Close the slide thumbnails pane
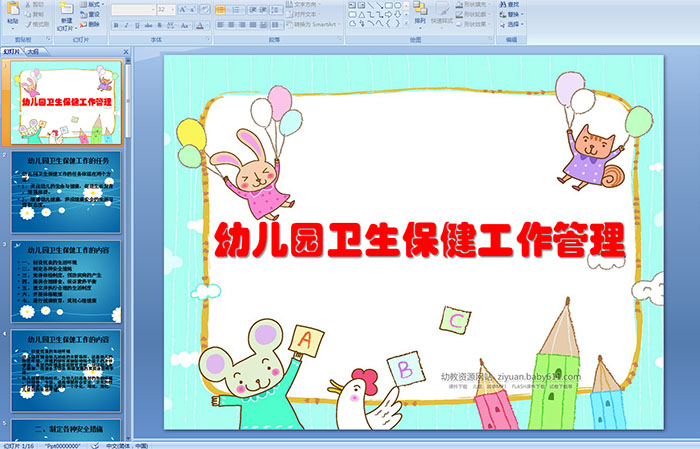 [126, 52]
